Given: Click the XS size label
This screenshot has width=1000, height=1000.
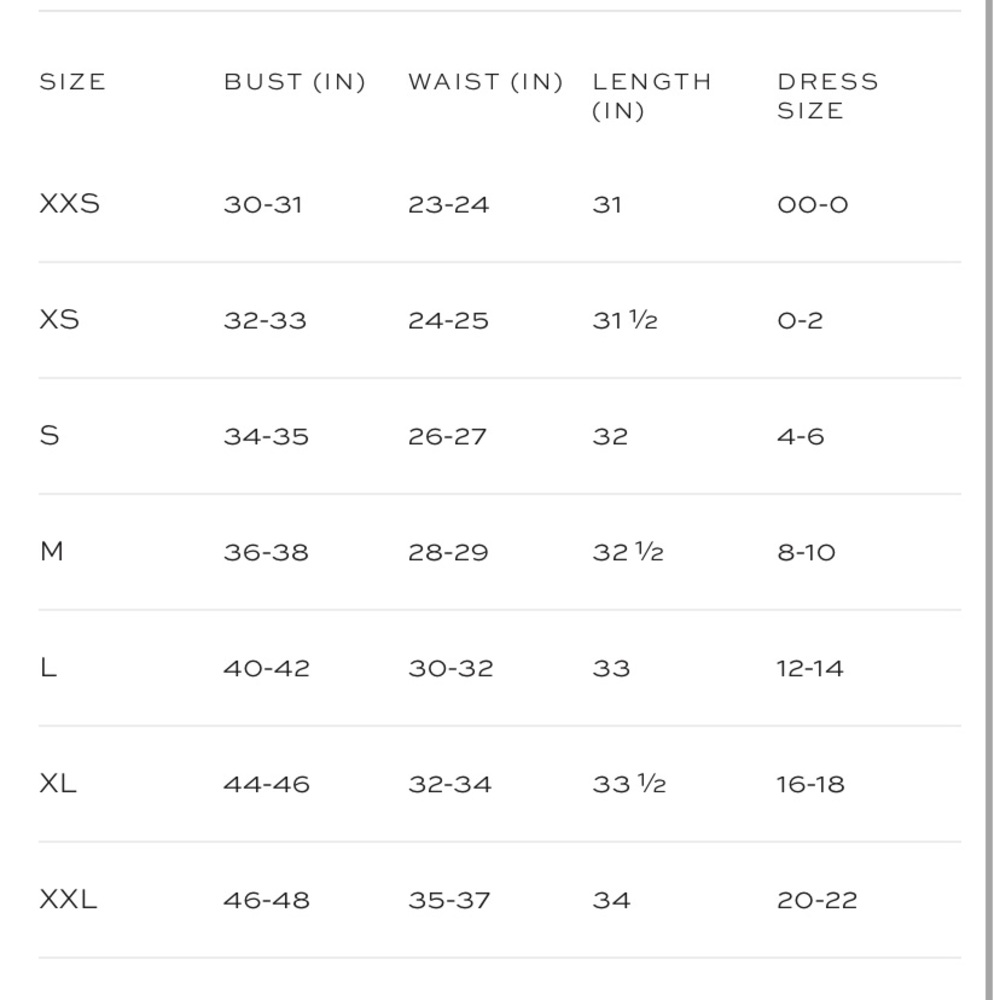Looking at the screenshot, I should (59, 320).
